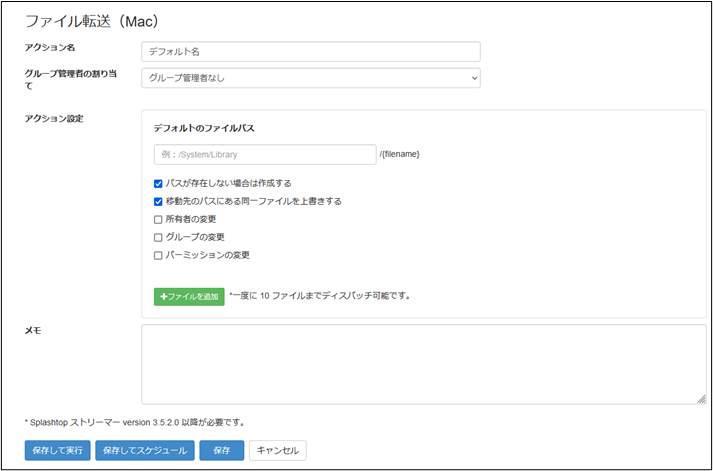Click the 一度に 10 ファイルまで note text

pos(321,296)
